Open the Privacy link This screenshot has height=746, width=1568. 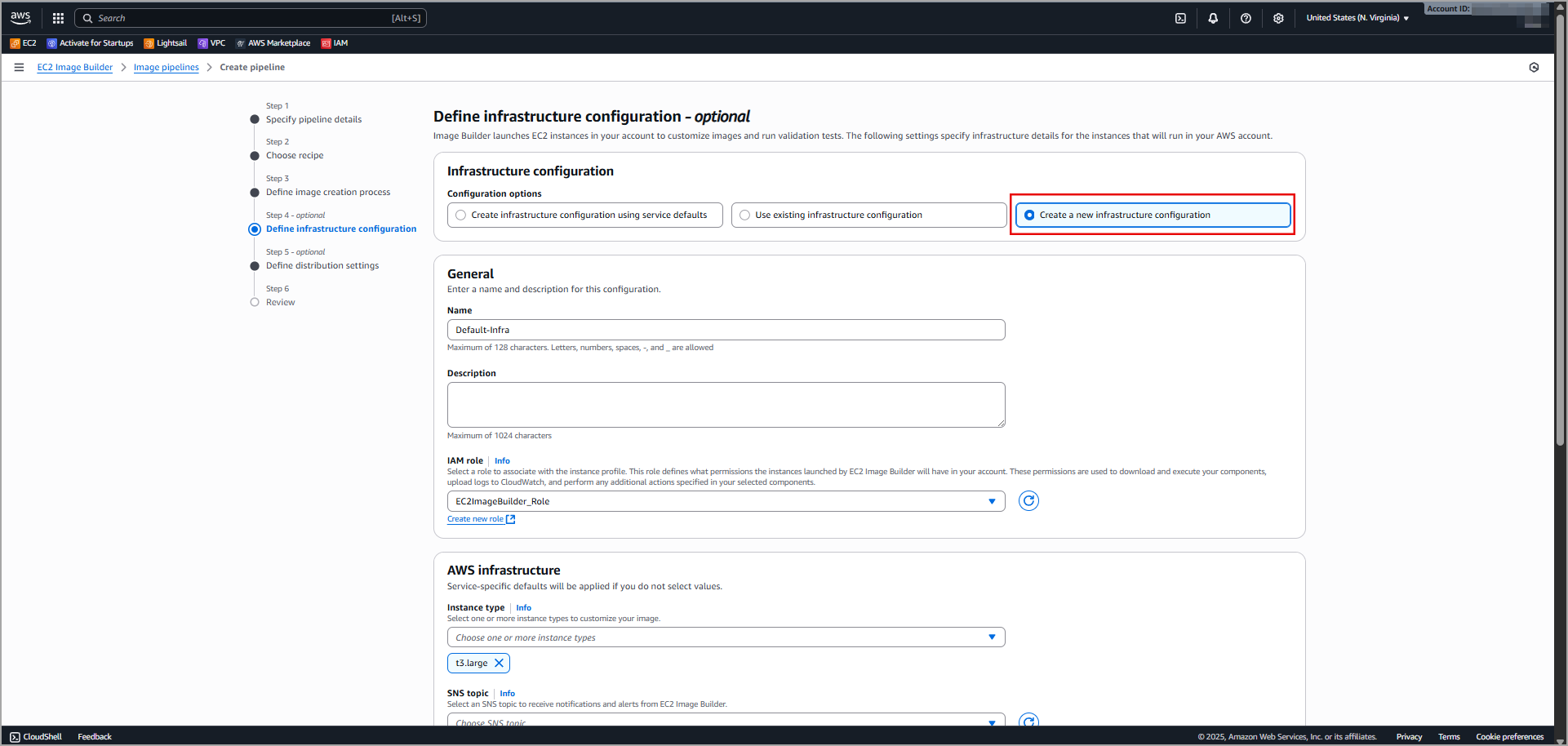(1409, 737)
